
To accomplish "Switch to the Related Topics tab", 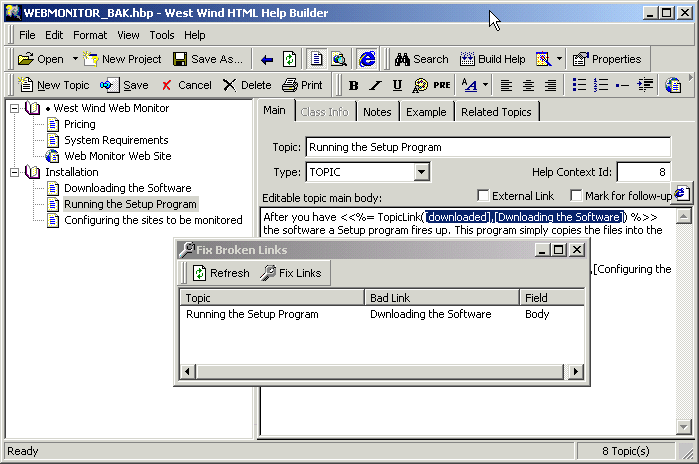I will tap(496, 112).
